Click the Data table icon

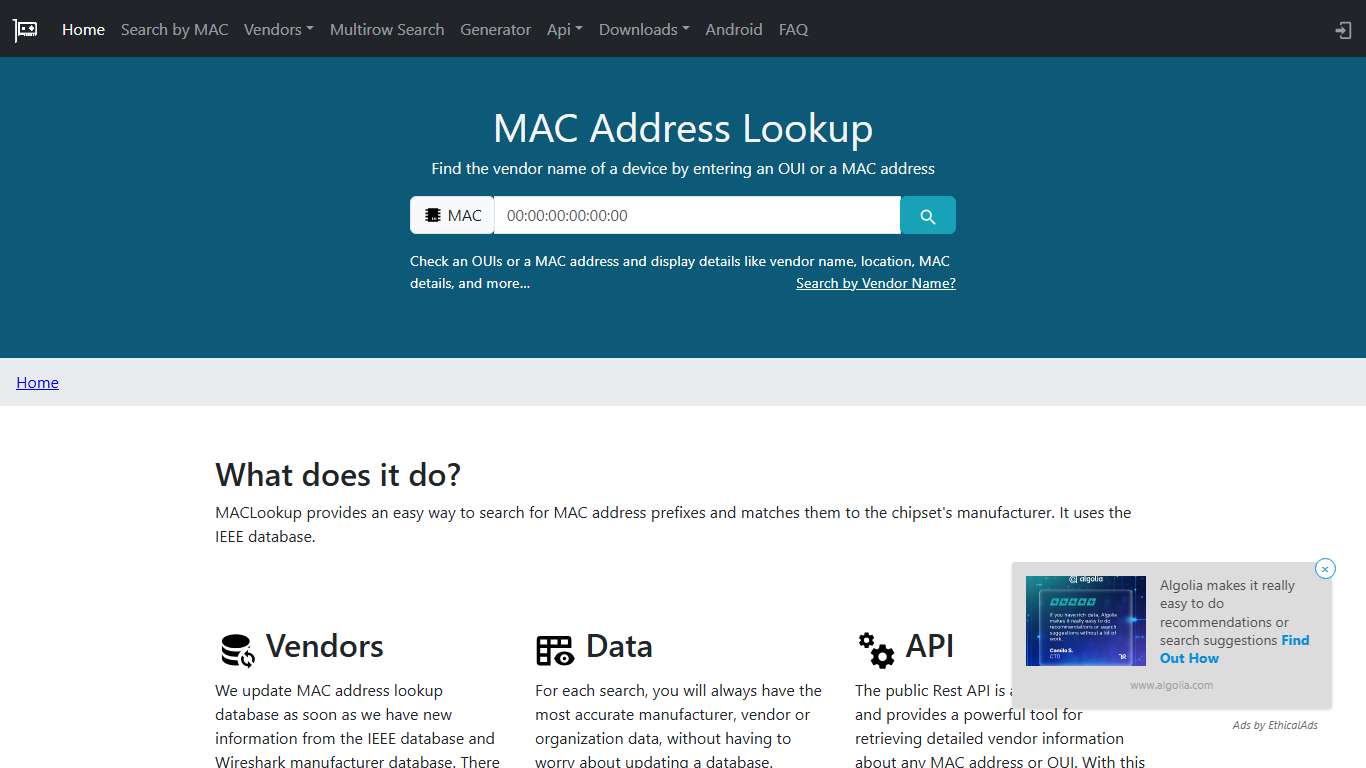pos(555,649)
